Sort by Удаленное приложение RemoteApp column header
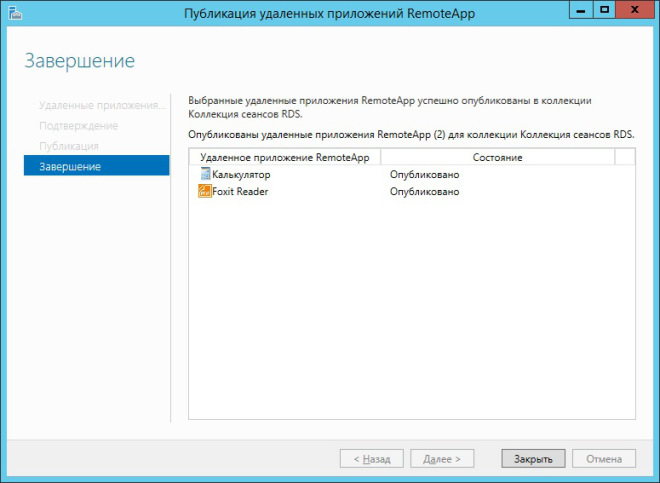The width and height of the screenshot is (660, 483). pos(285,157)
